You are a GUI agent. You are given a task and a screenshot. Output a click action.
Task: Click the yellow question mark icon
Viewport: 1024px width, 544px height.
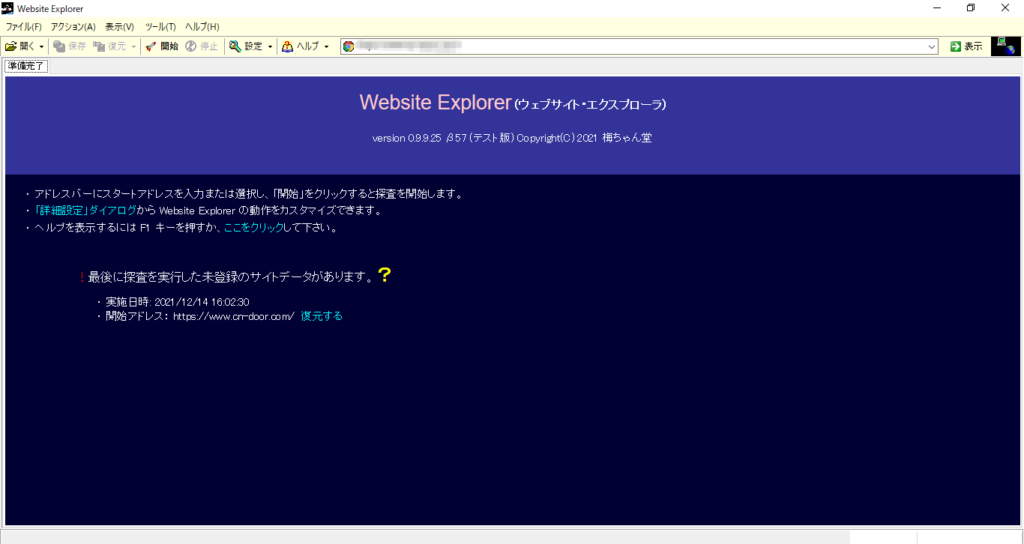[385, 275]
